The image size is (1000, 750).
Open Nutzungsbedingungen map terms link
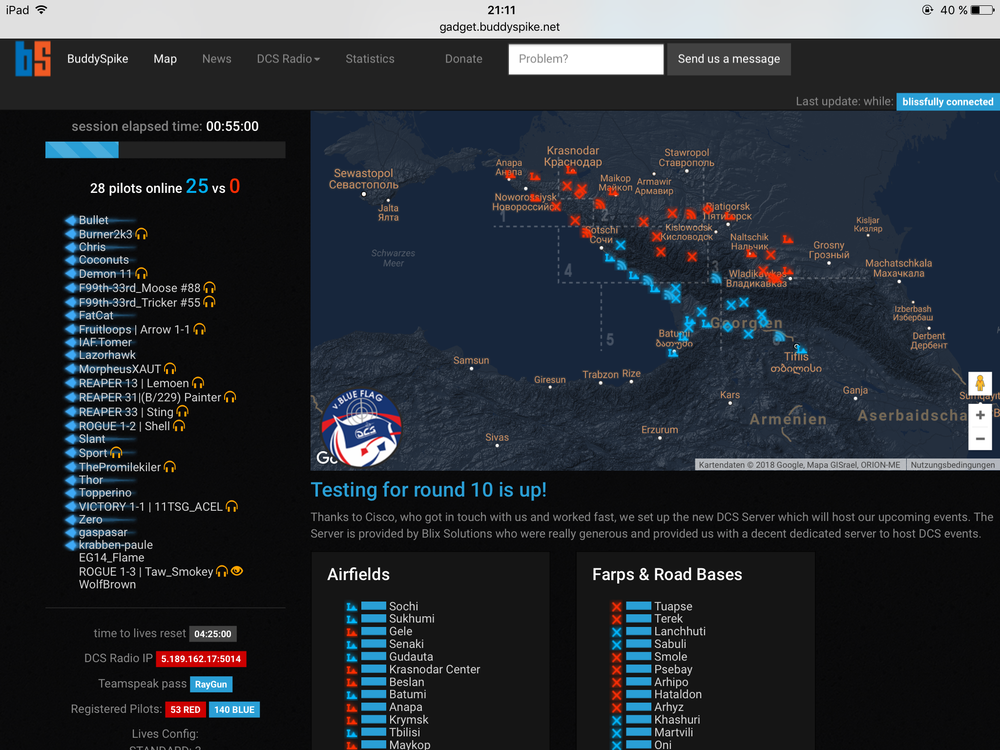point(952,465)
